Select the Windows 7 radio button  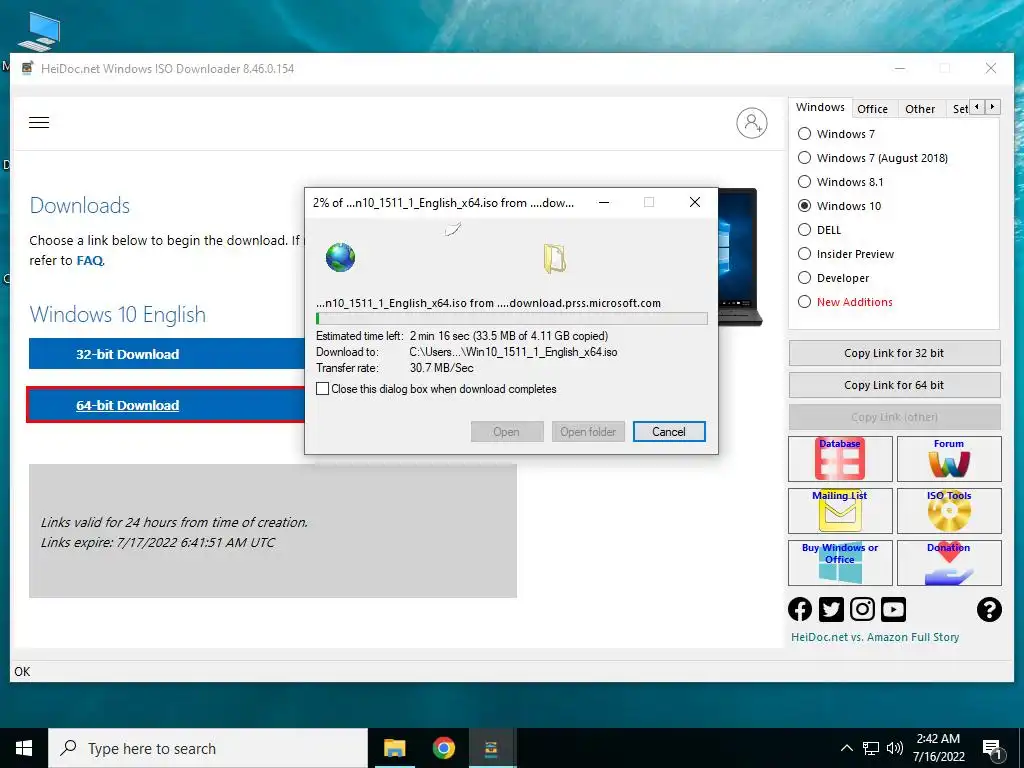pos(805,134)
